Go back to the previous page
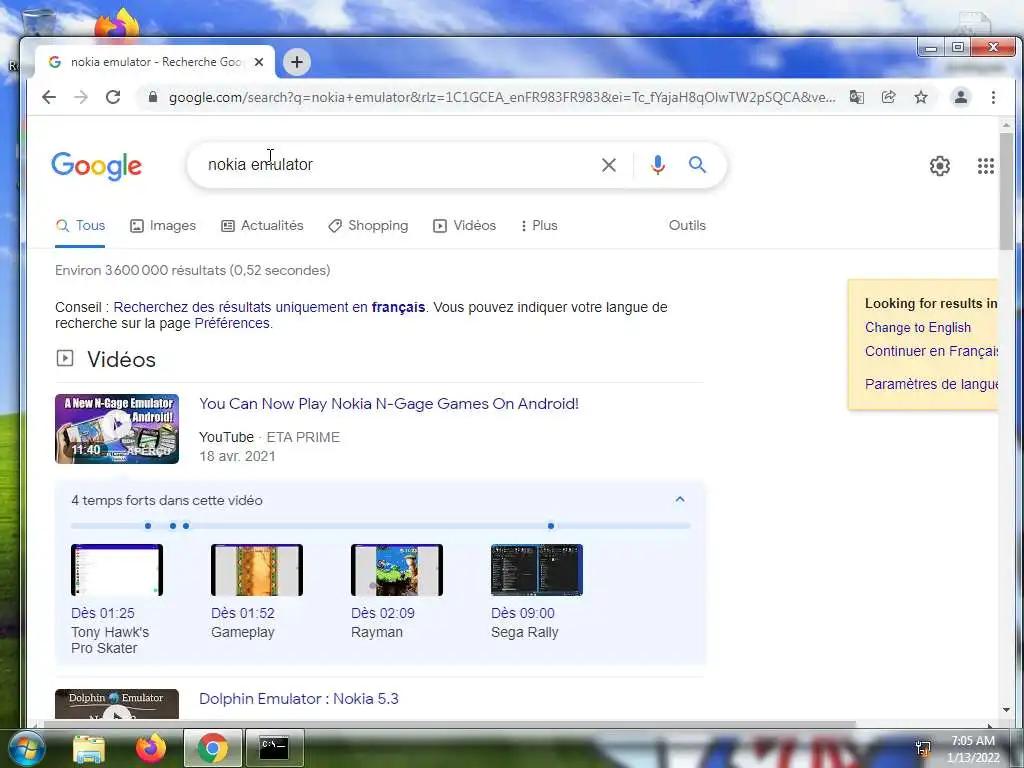Image resolution: width=1024 pixels, height=768 pixels. [x=49, y=97]
